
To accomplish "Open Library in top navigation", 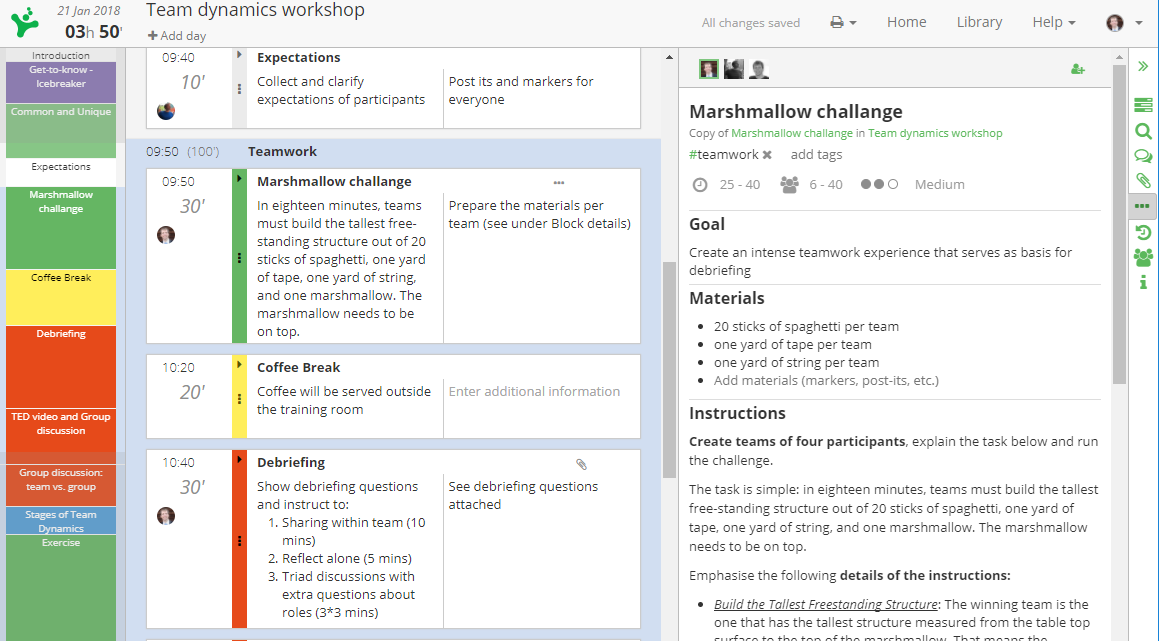I will tap(979, 22).
